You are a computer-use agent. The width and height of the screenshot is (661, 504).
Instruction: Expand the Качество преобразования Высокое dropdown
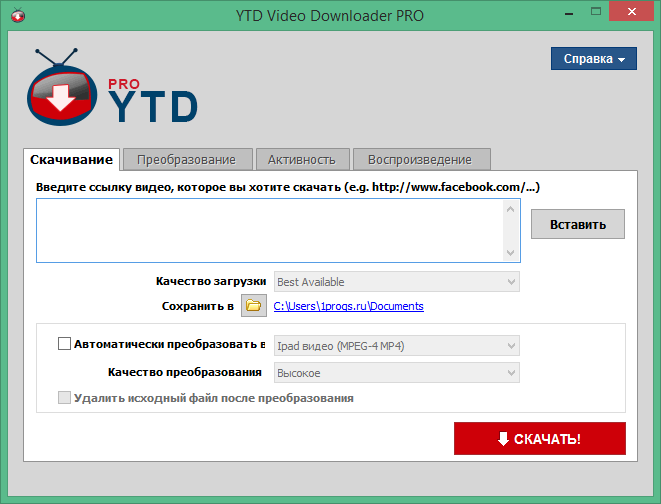[397, 373]
